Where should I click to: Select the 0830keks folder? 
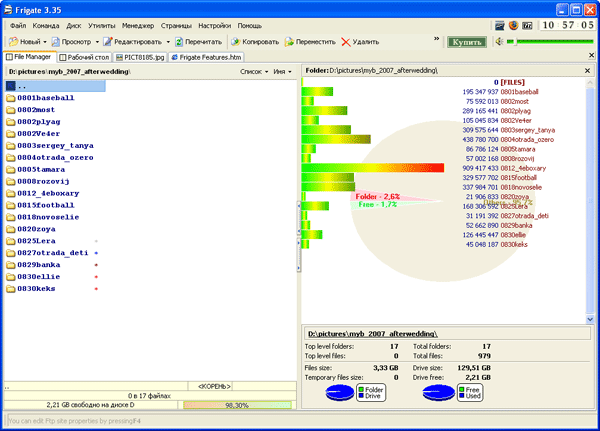(x=31, y=288)
